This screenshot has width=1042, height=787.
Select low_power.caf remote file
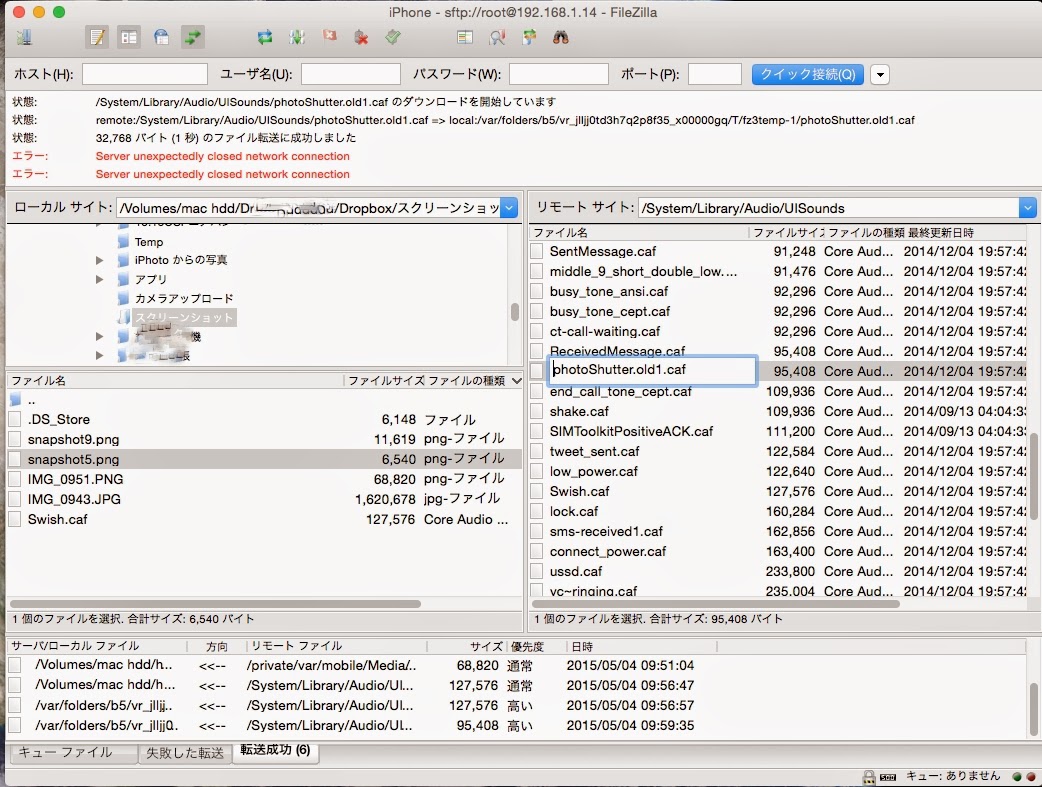[x=778, y=471]
